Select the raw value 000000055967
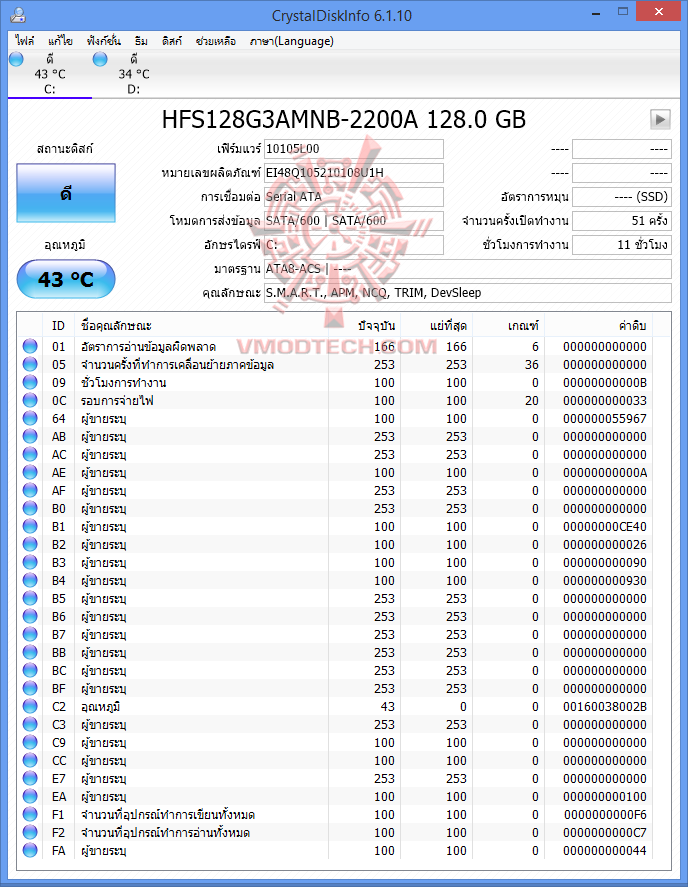Image resolution: width=688 pixels, height=887 pixels. (605, 419)
